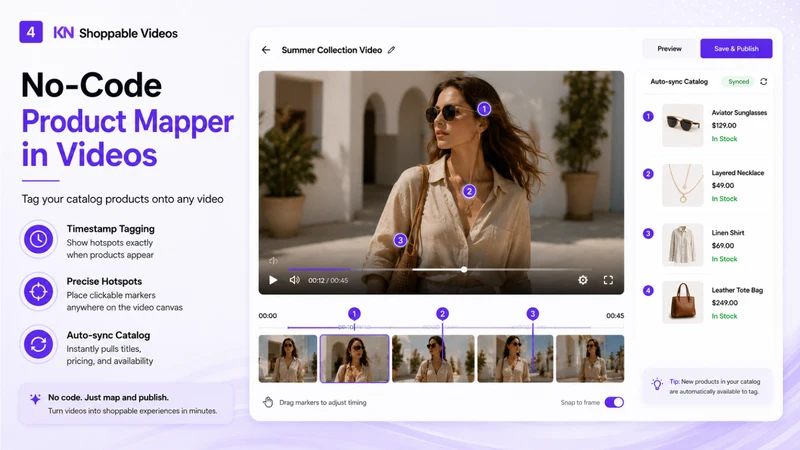Mute the video volume icon
The image size is (800, 450).
point(294,280)
